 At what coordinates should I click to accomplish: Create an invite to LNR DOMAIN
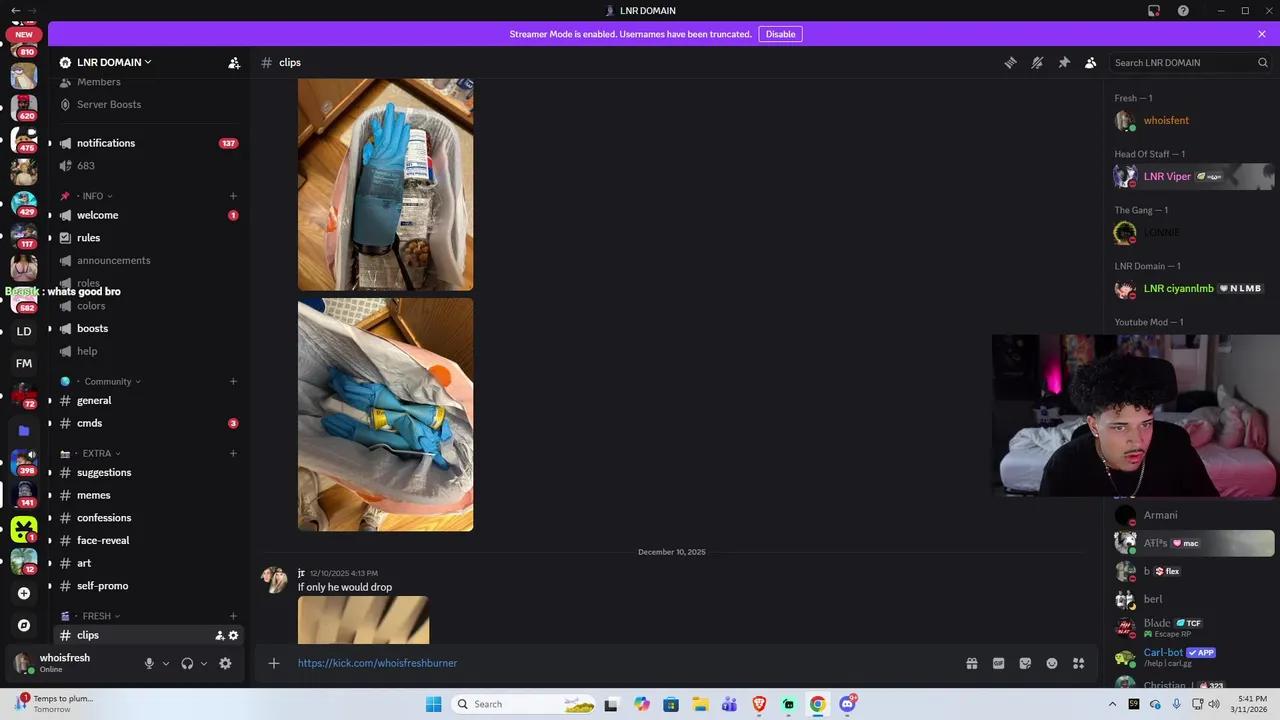click(234, 62)
